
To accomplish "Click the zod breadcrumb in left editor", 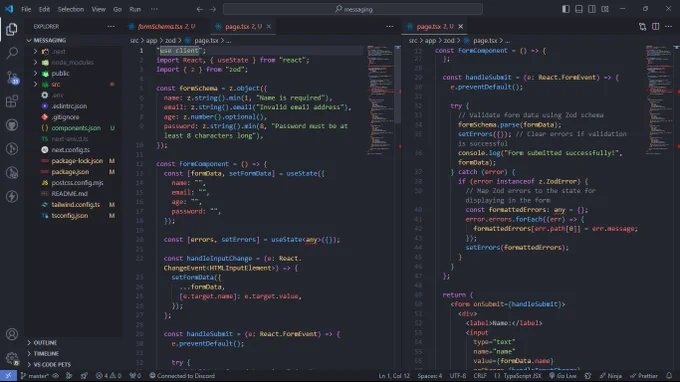I will pos(170,40).
